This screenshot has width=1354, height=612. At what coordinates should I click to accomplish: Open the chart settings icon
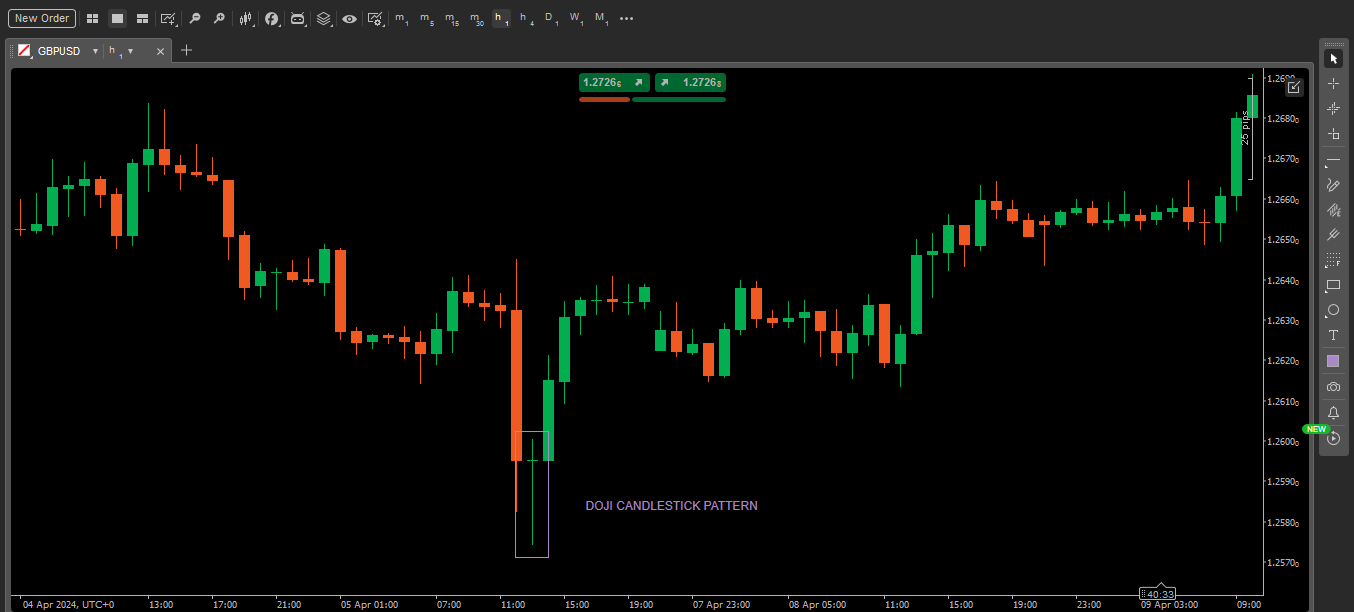point(375,18)
